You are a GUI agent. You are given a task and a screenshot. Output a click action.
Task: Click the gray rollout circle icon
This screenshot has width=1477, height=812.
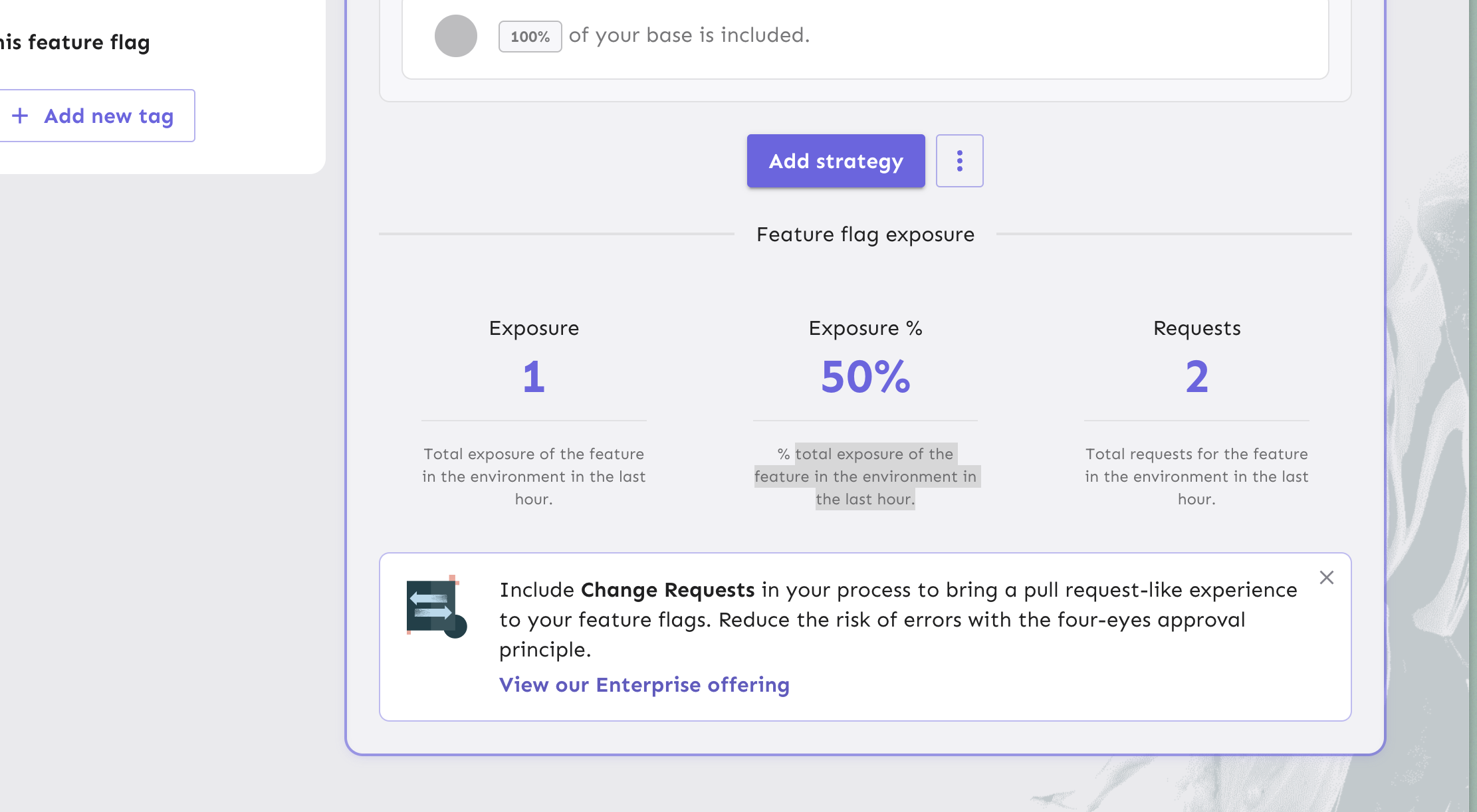pos(455,35)
